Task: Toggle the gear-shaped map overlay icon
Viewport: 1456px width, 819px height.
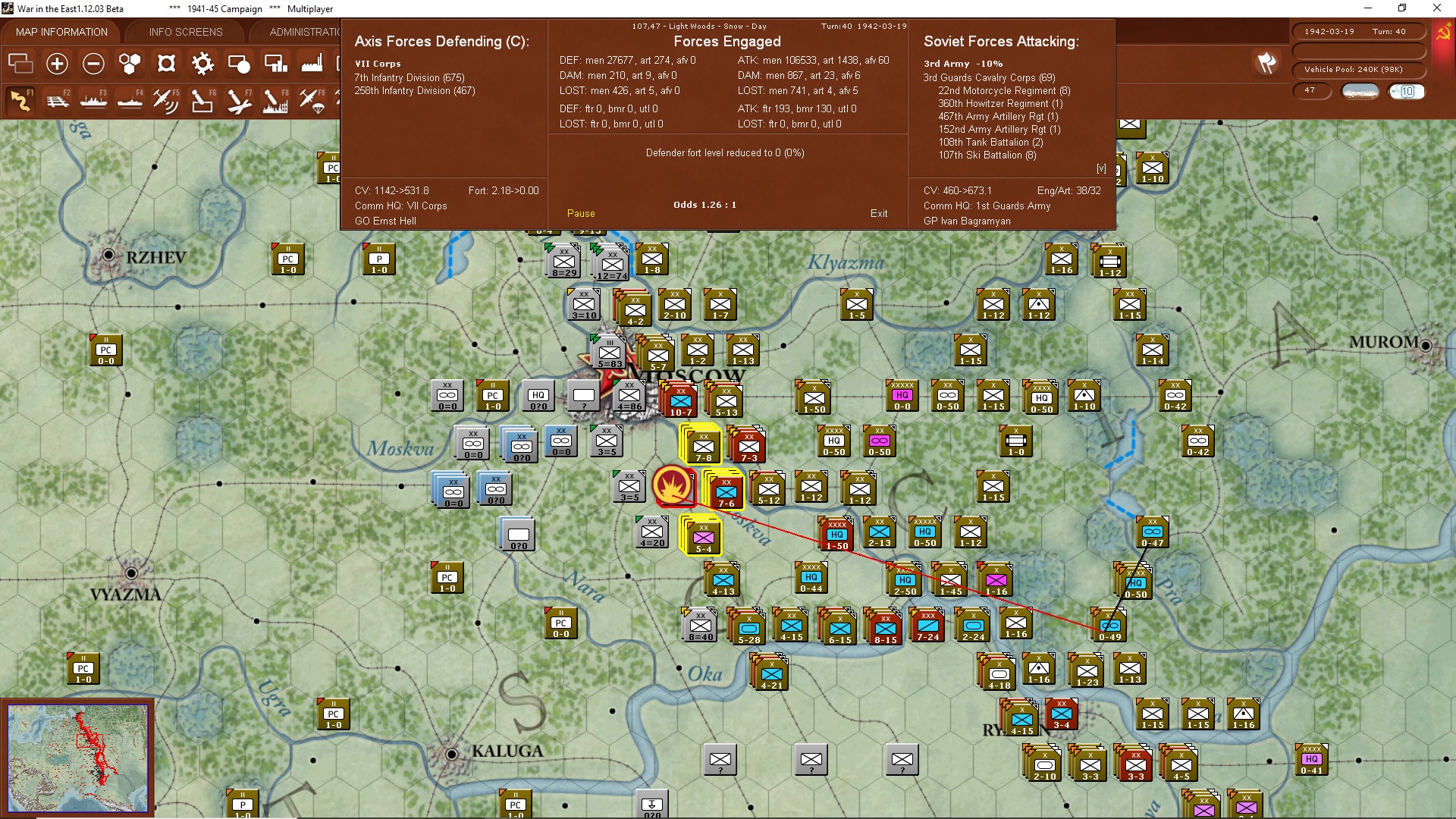Action: [202, 64]
